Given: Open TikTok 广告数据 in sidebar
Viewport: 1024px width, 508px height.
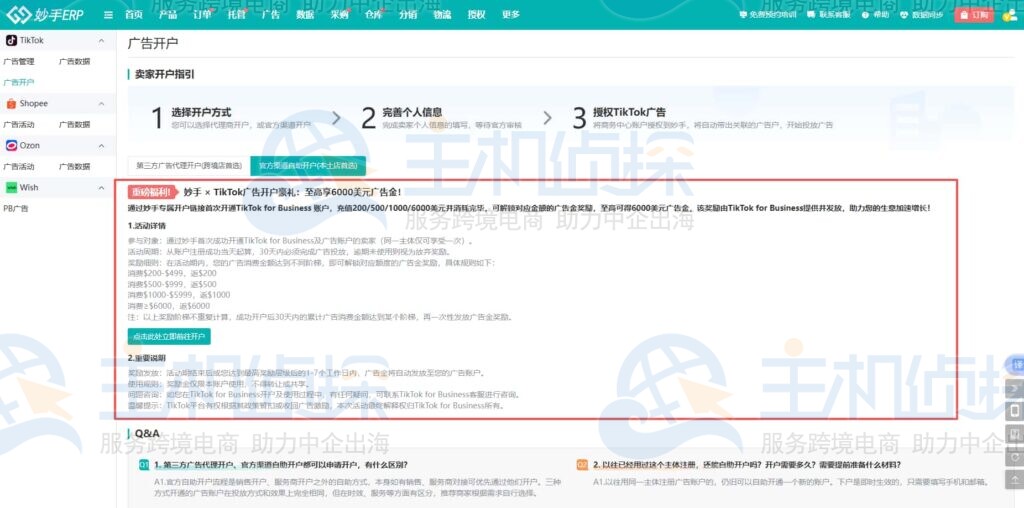Looking at the screenshot, I should click(x=74, y=61).
